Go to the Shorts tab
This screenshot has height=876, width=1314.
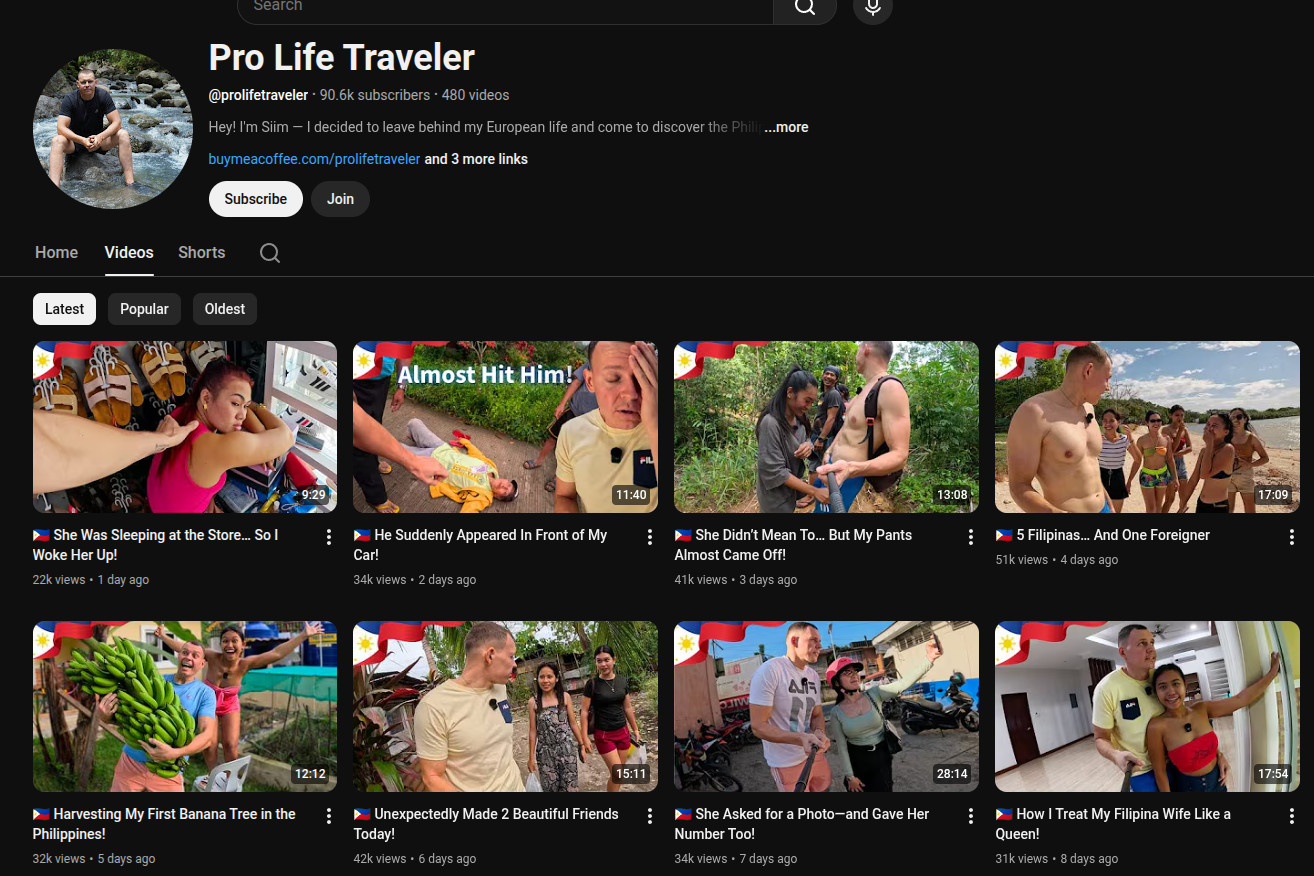coord(202,253)
